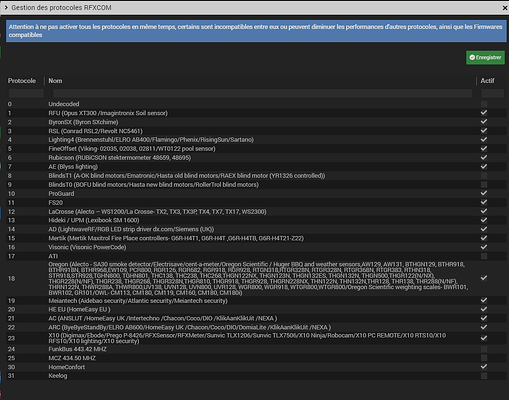This screenshot has height=400, width=509.
Task: Uncheck Mertik Maxitrol protocol checkbox
Action: click(x=484, y=238)
